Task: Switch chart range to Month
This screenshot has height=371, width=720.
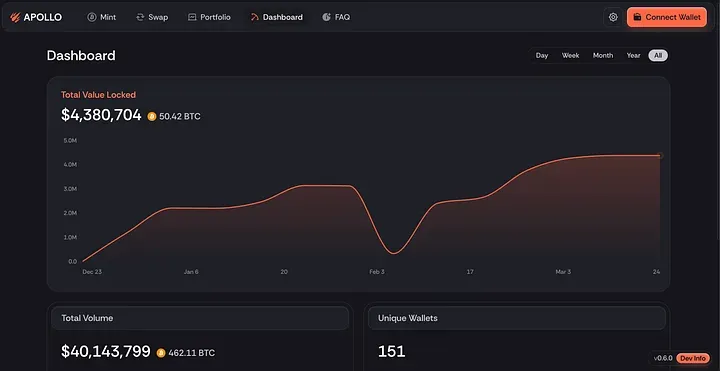Action: tap(603, 56)
